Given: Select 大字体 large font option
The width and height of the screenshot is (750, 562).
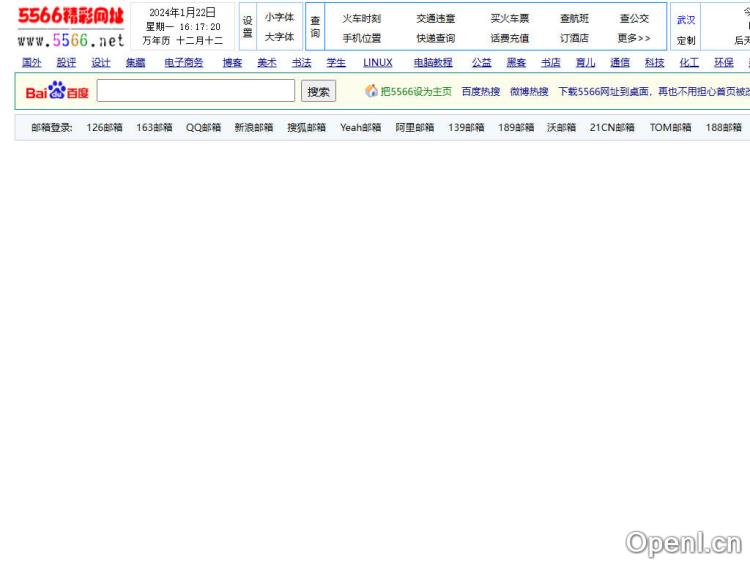Looking at the screenshot, I should click(279, 37).
